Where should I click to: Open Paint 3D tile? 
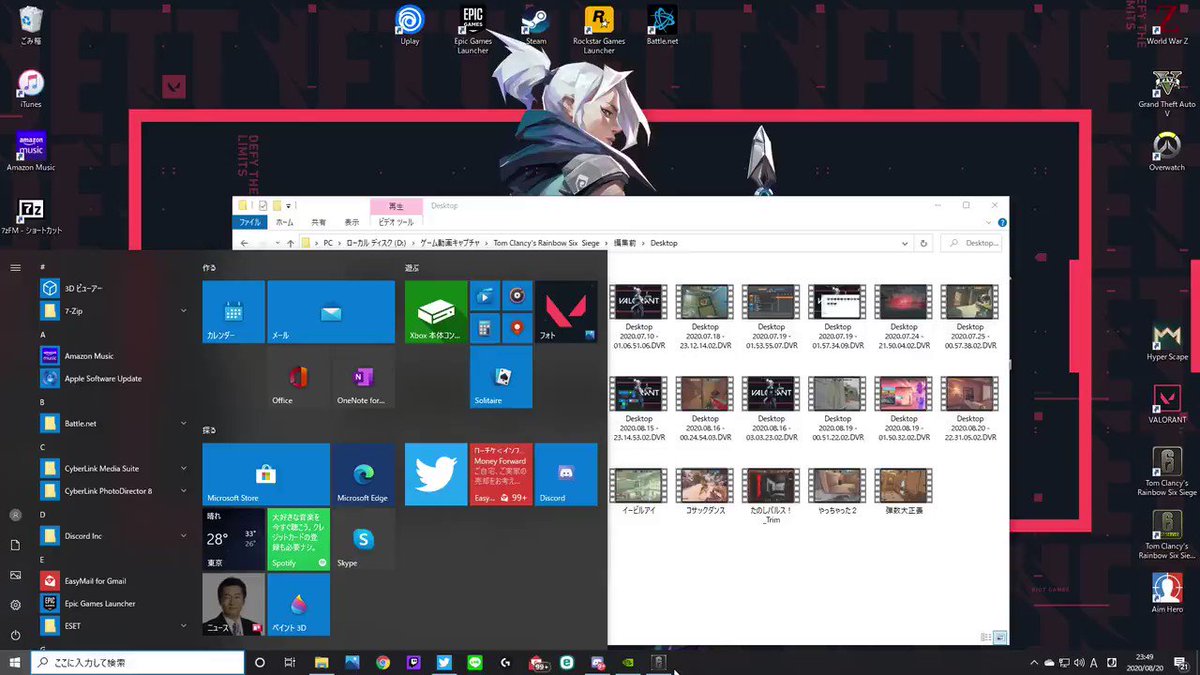(x=298, y=604)
